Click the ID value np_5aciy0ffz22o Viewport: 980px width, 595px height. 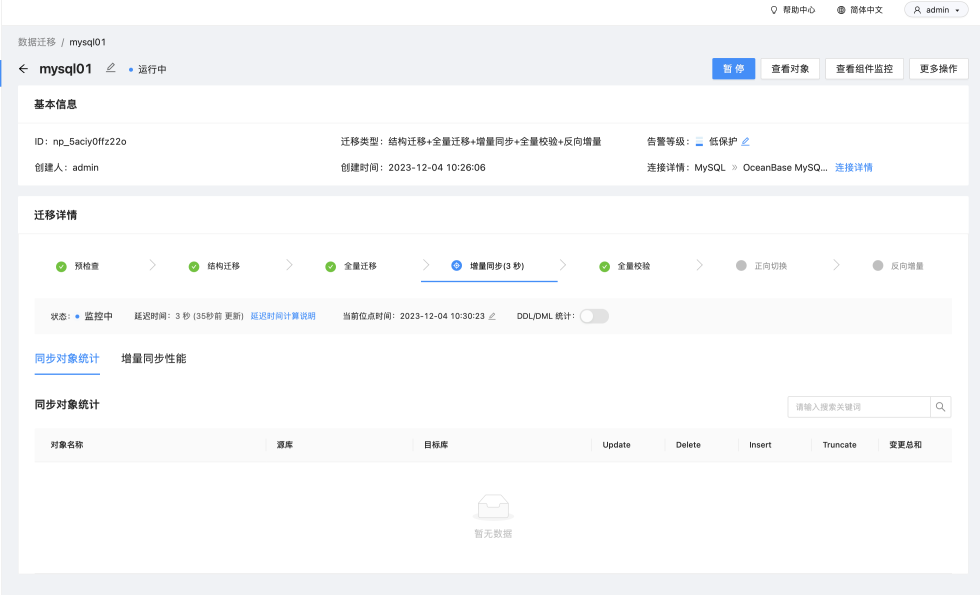point(89,142)
